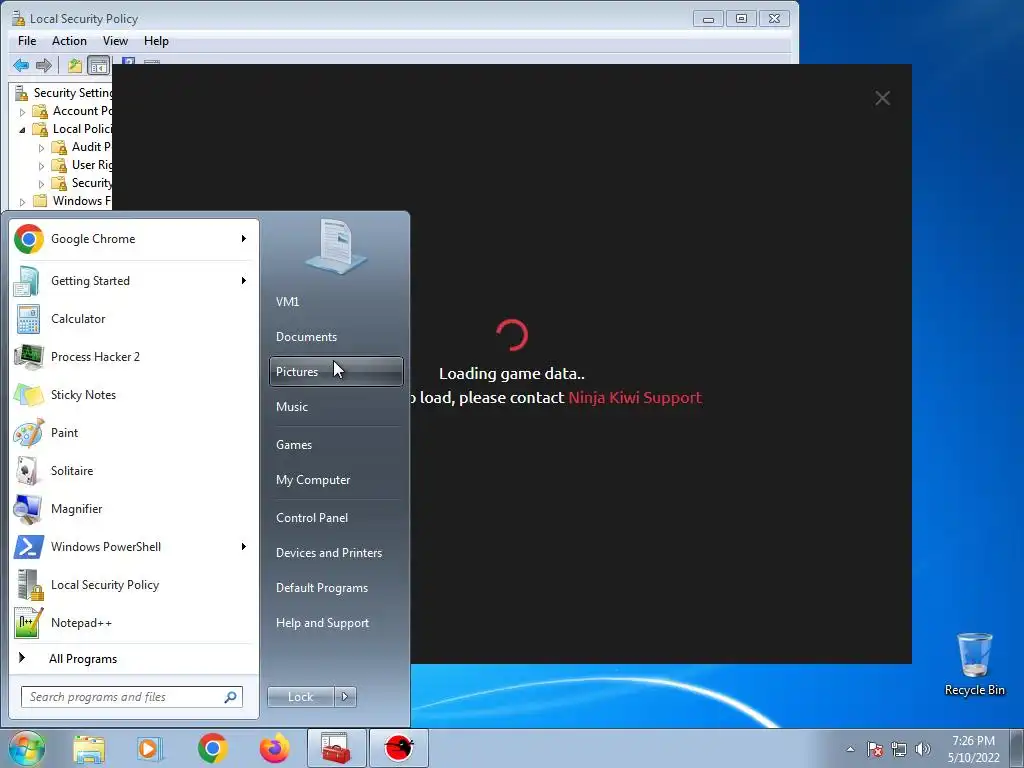The height and width of the screenshot is (768, 1024).
Task: Click the Back arrow in Local Security Policy toolbar
Action: 21,65
